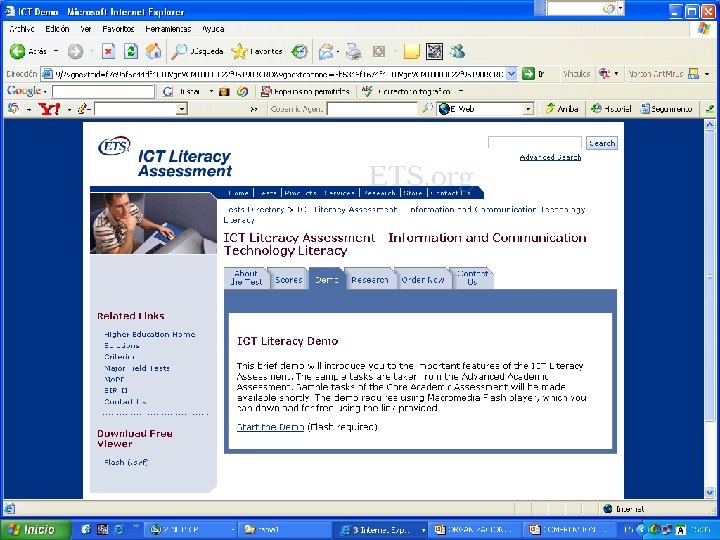
Task: Open Higher Education Home link
Action: coord(150,334)
